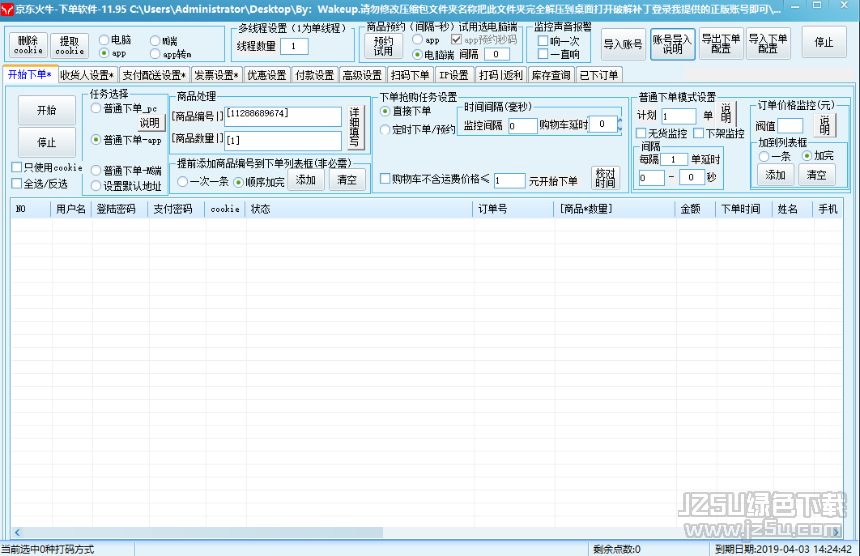Screen dimensions: 860x556
Task: Open the 扫码下单 tab
Action: tap(410, 75)
